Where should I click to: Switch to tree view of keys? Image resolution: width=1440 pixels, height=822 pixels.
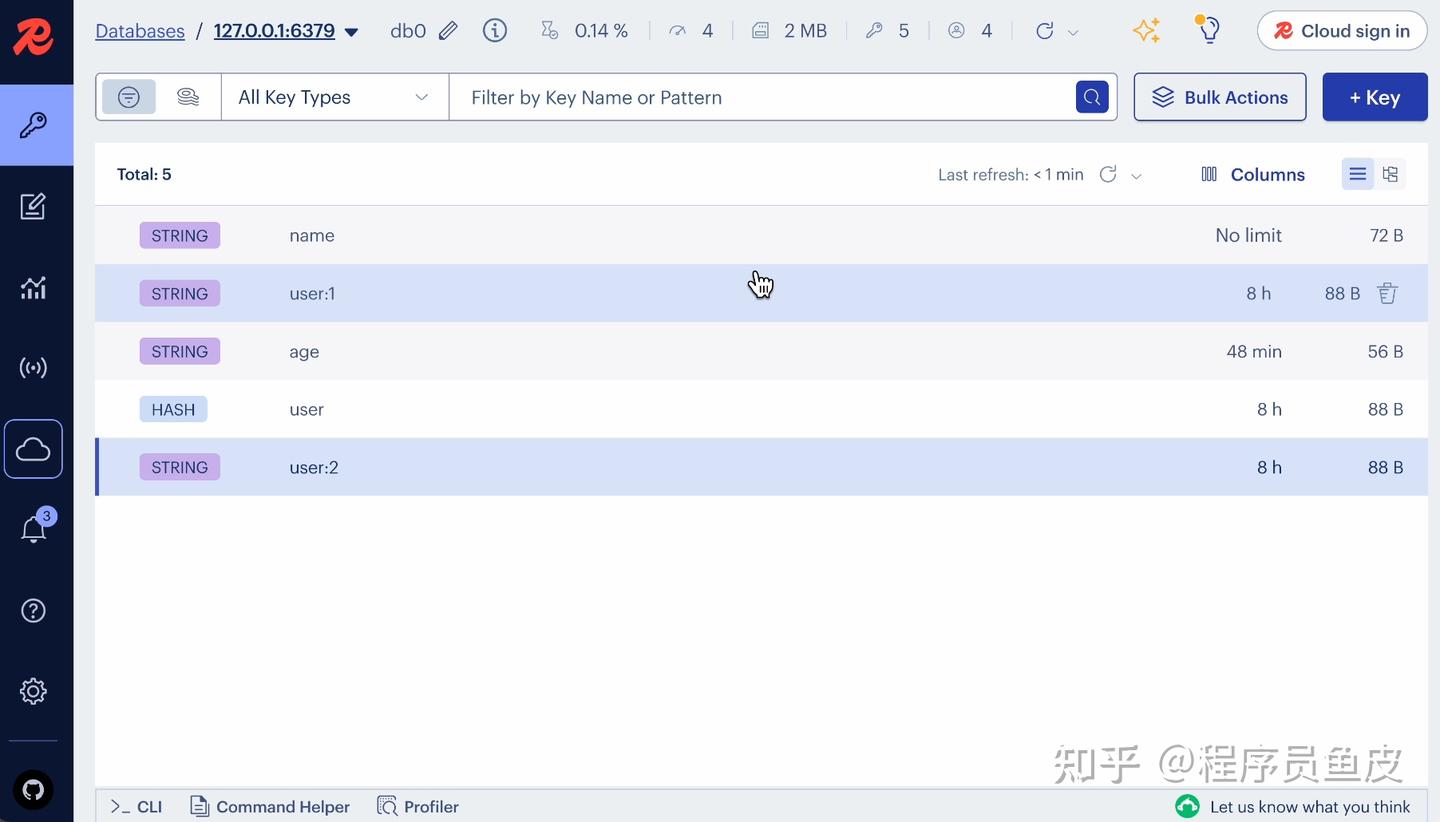1390,174
